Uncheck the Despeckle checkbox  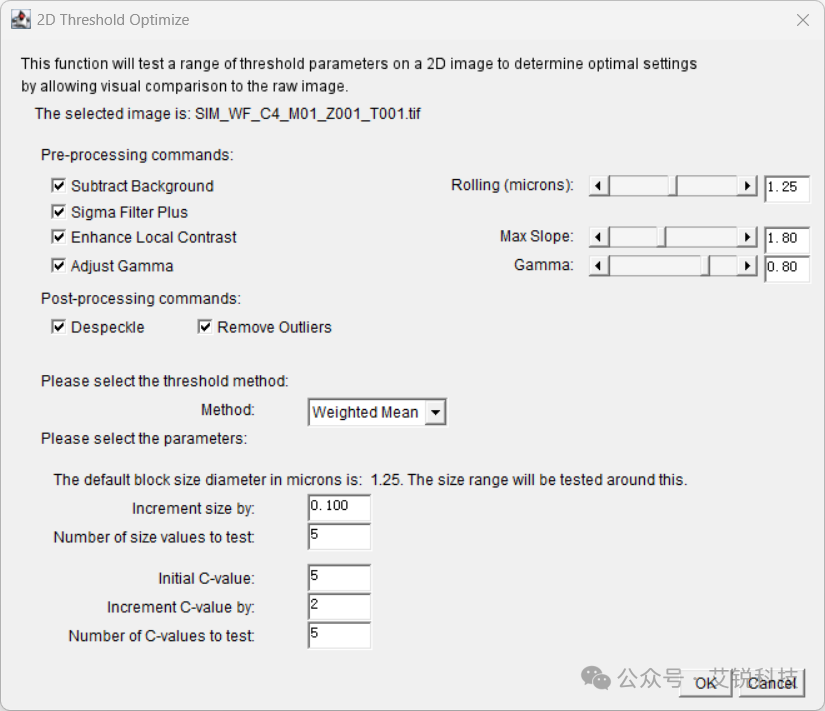pos(58,327)
